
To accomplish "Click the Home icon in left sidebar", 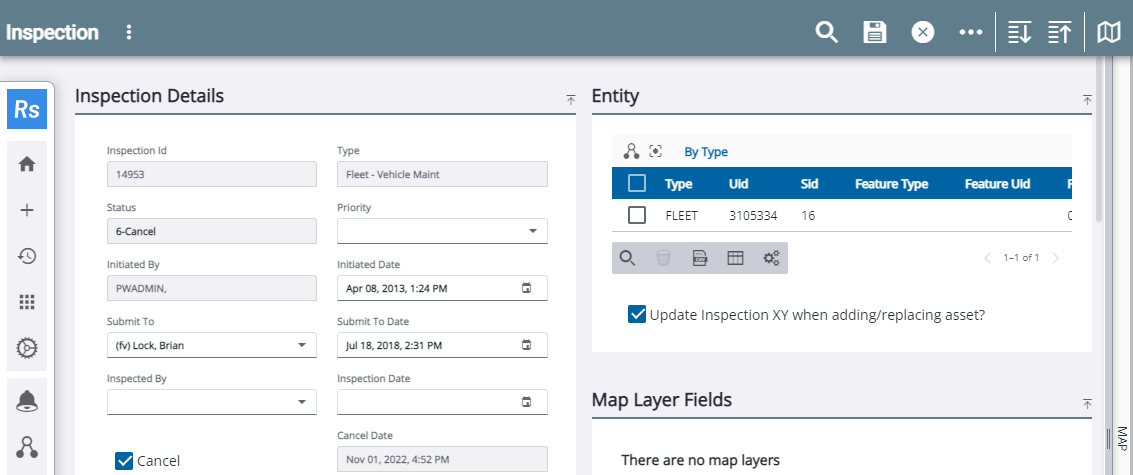I will tap(28, 164).
